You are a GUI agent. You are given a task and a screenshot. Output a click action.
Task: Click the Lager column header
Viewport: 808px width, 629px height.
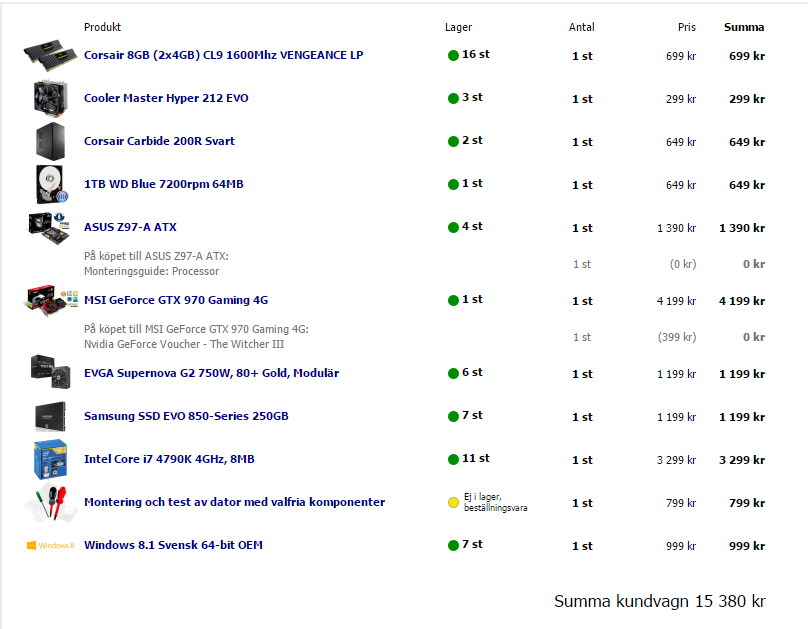click(x=458, y=27)
